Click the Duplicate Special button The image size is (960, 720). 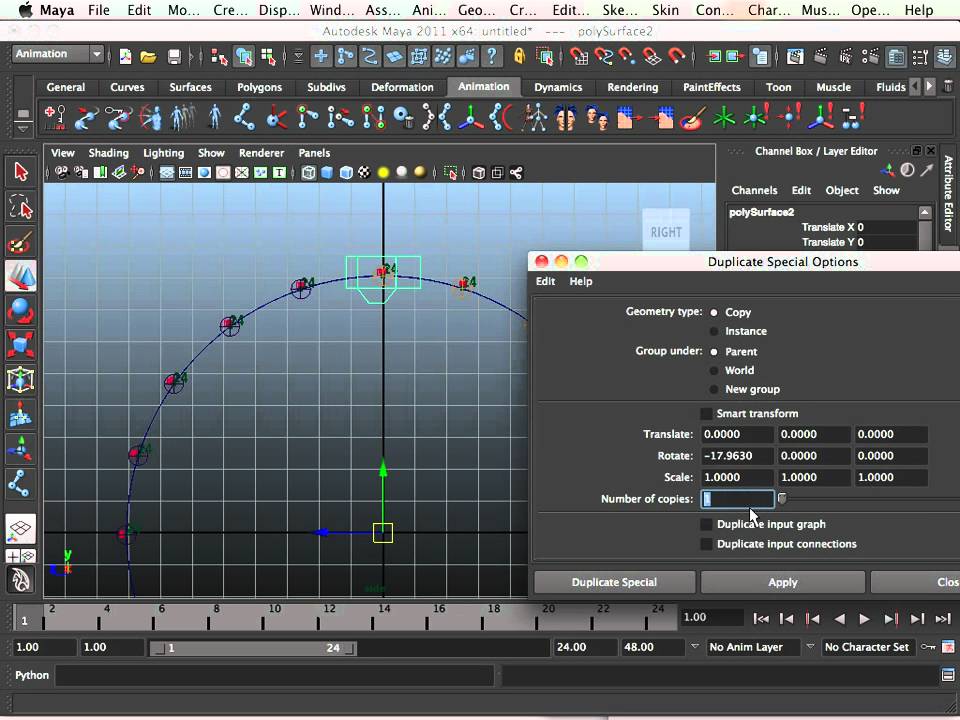(614, 582)
